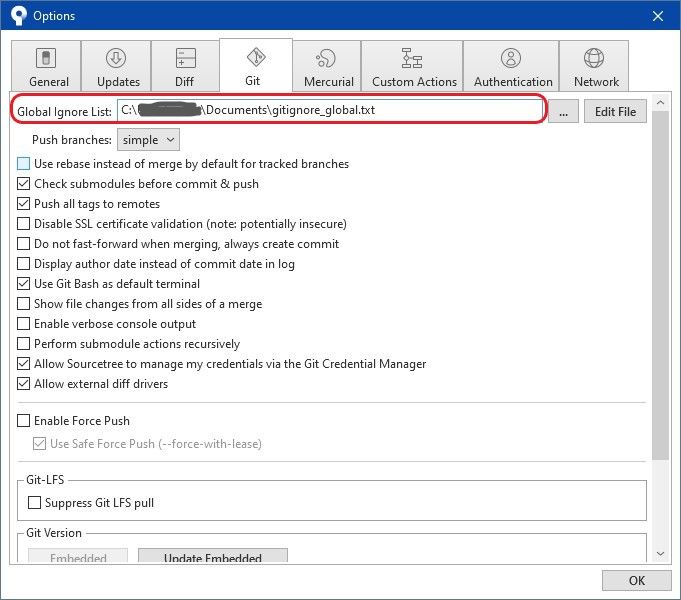Switch to the Network tab label
The width and height of the screenshot is (681, 600).
click(x=596, y=82)
